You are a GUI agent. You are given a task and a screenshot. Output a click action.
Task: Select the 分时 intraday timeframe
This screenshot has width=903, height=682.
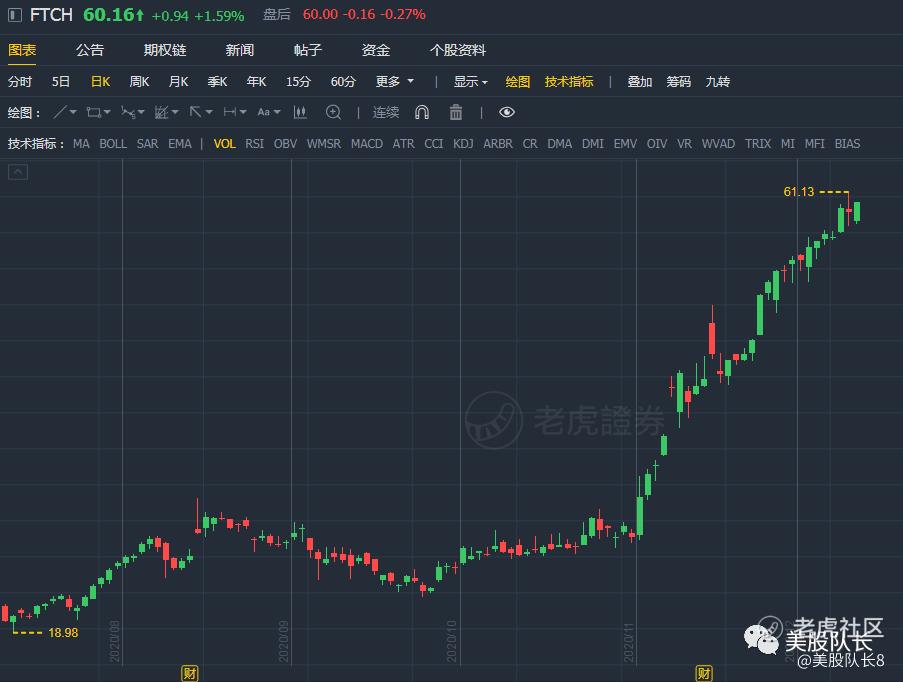click(x=20, y=81)
